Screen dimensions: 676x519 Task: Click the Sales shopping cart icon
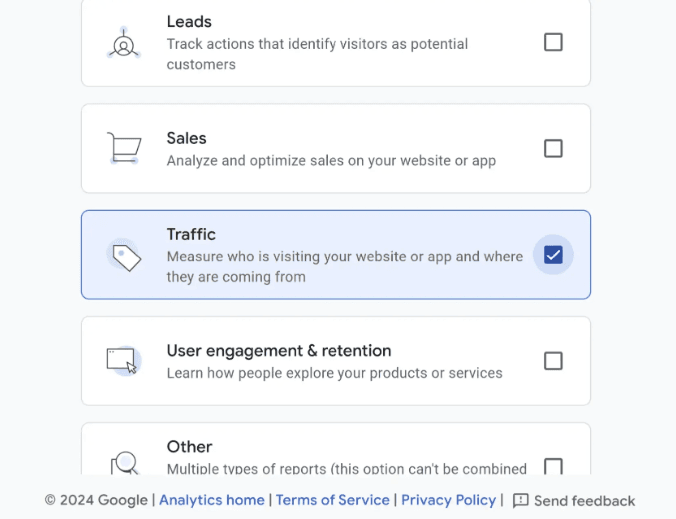pos(124,148)
